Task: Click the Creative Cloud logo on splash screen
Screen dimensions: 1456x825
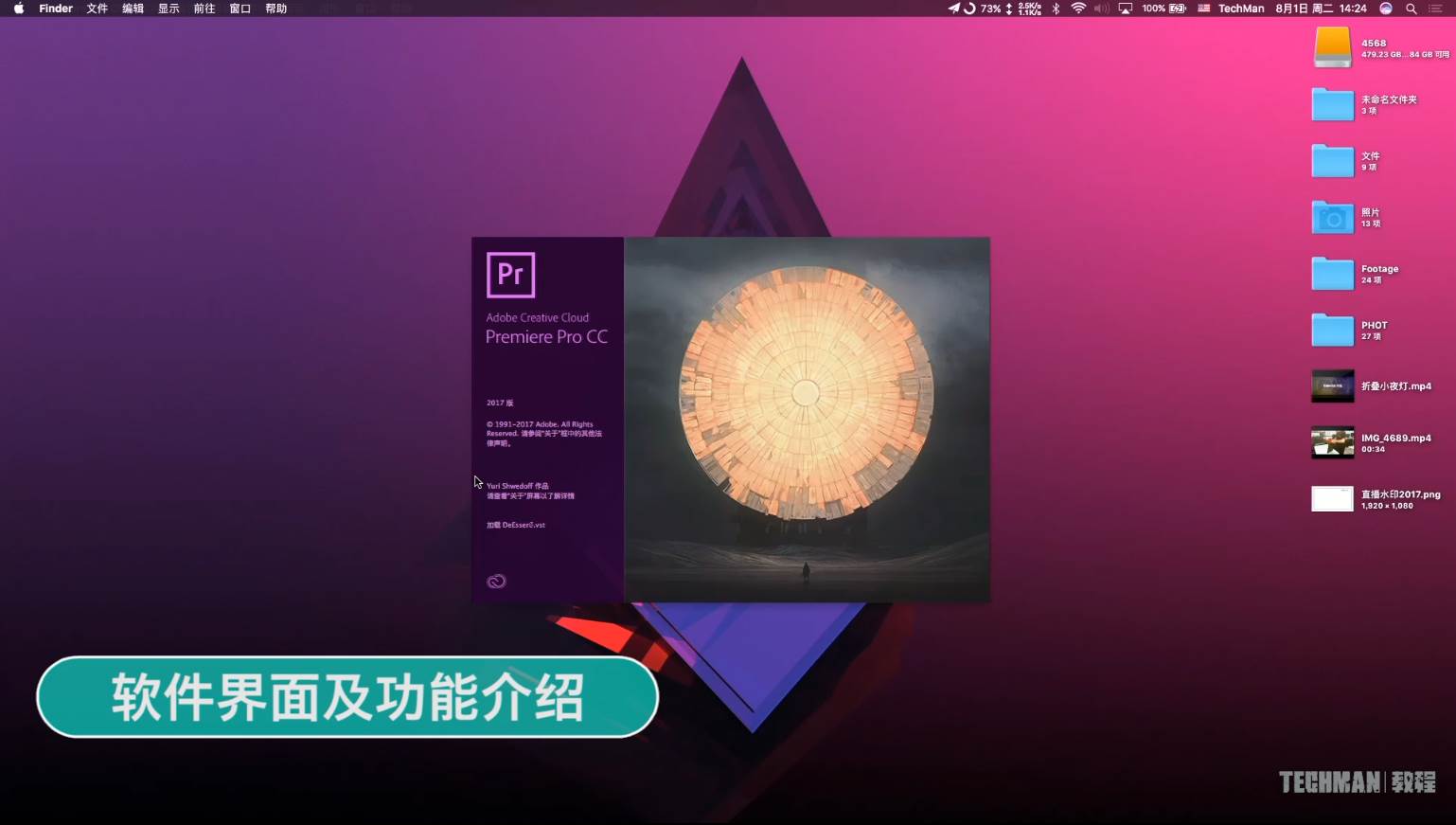Action: (496, 582)
